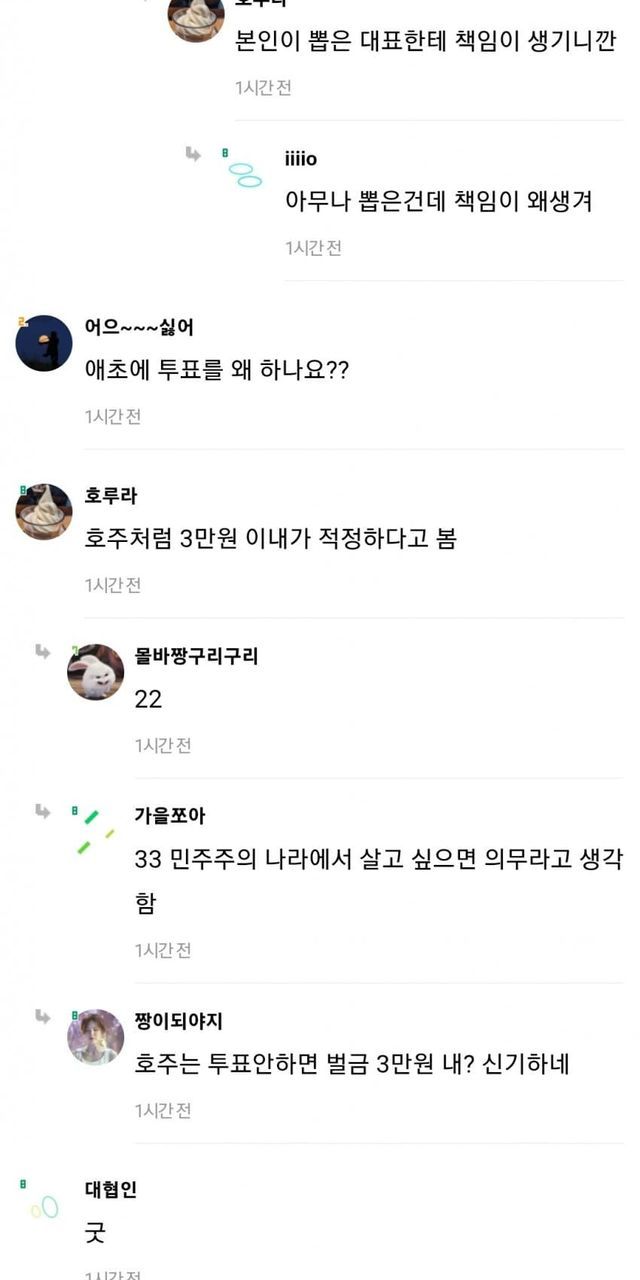Select the comment text '애초에 투표를 왜 하나요??'
Image resolution: width=640 pixels, height=1280 pixels.
(216, 370)
